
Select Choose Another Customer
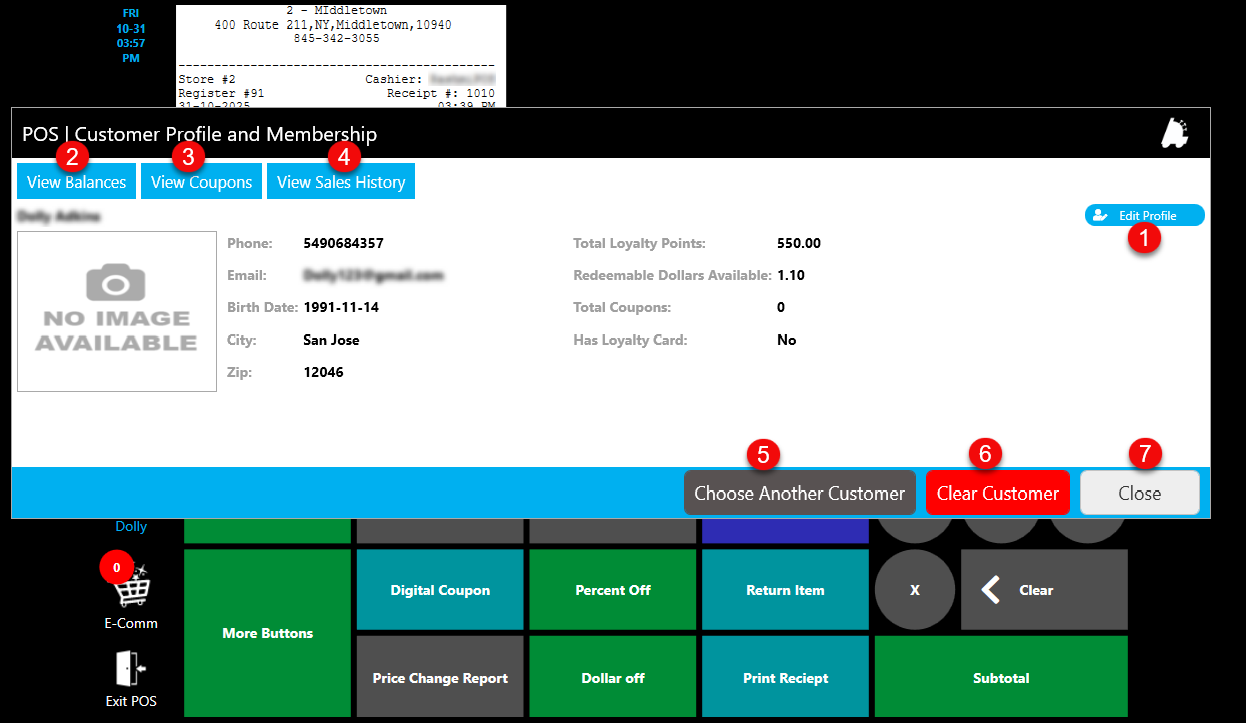(x=799, y=493)
